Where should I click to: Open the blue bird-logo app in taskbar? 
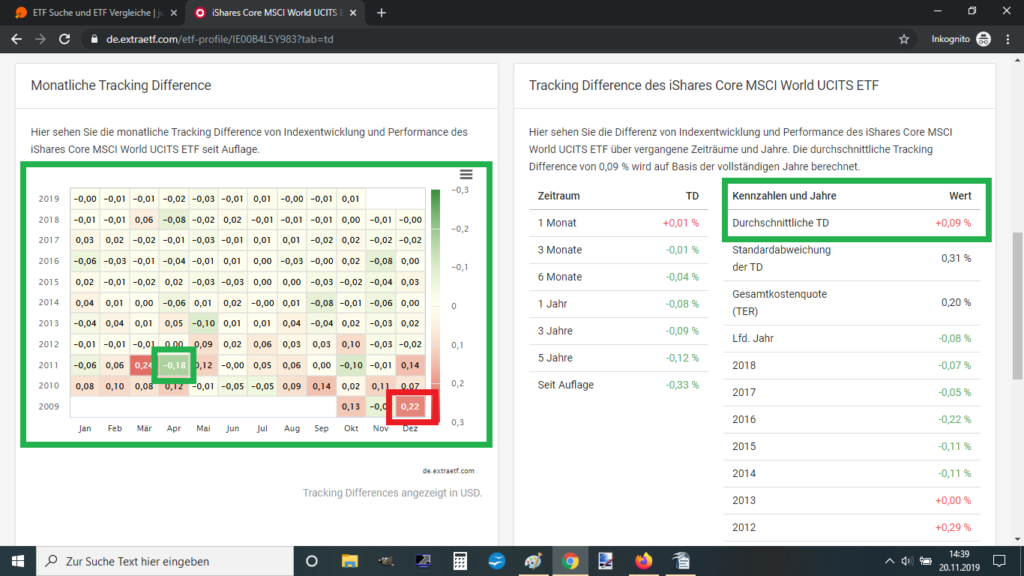(x=496, y=561)
